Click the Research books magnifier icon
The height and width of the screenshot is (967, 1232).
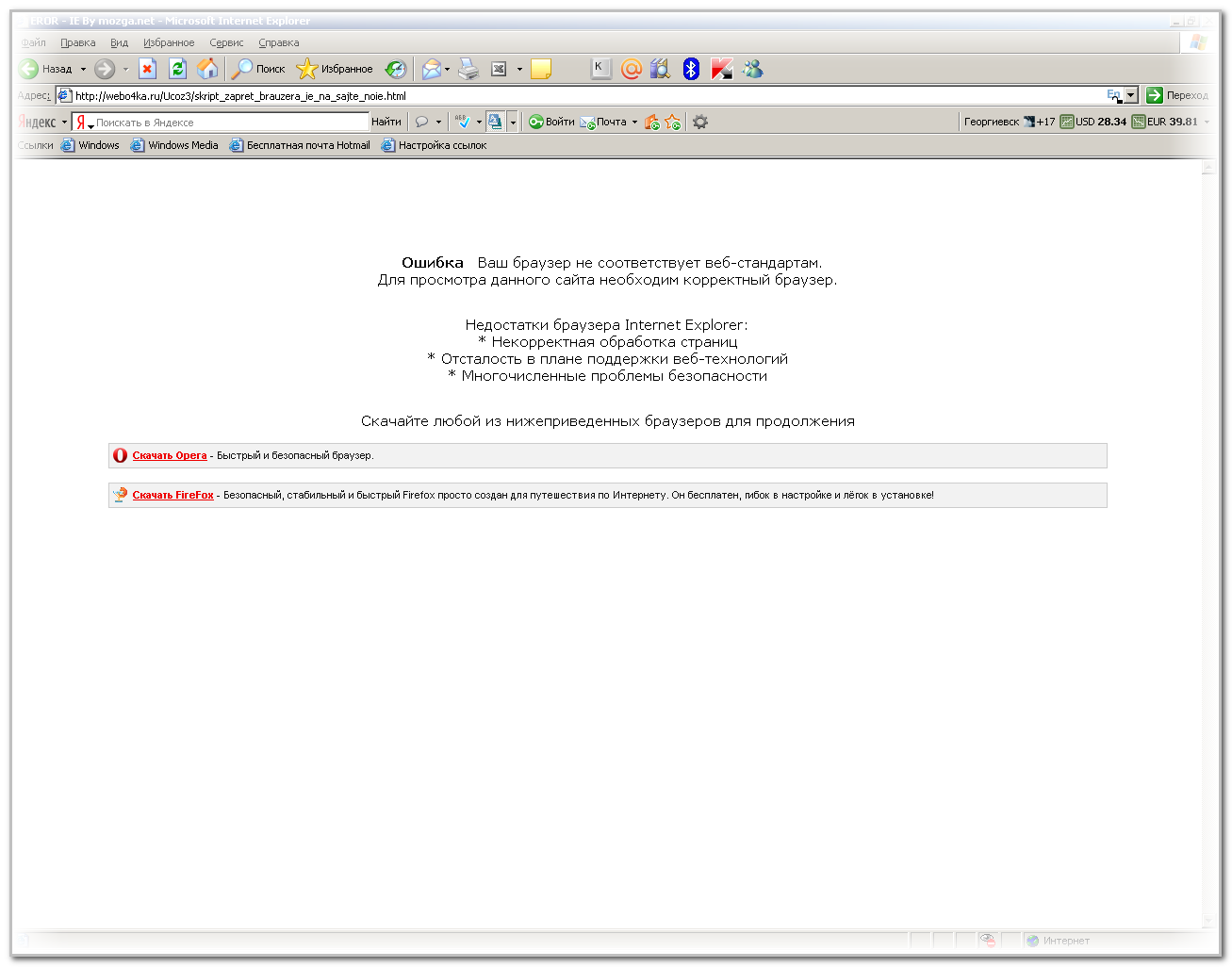[660, 69]
